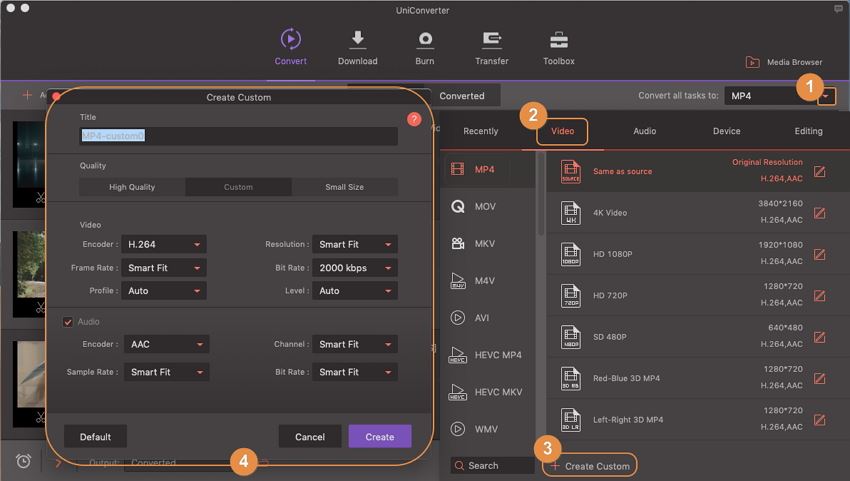The width and height of the screenshot is (850, 481).
Task: Uncheck the Audio checkbox
Action: click(x=68, y=322)
